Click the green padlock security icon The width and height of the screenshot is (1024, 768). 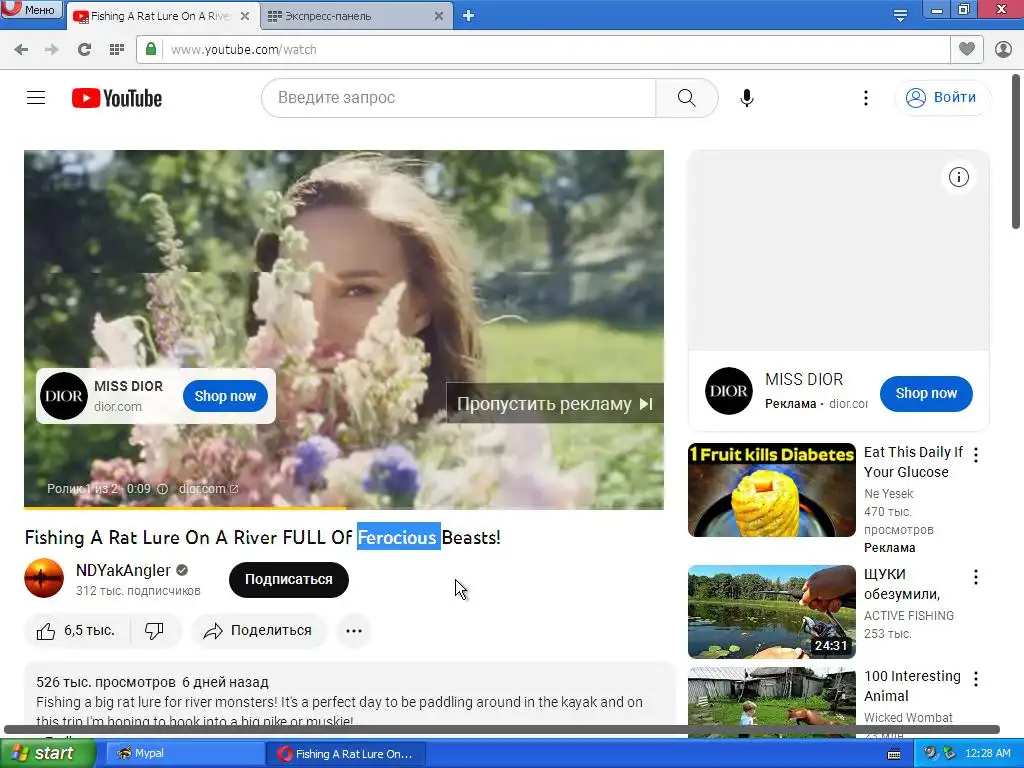point(151,50)
